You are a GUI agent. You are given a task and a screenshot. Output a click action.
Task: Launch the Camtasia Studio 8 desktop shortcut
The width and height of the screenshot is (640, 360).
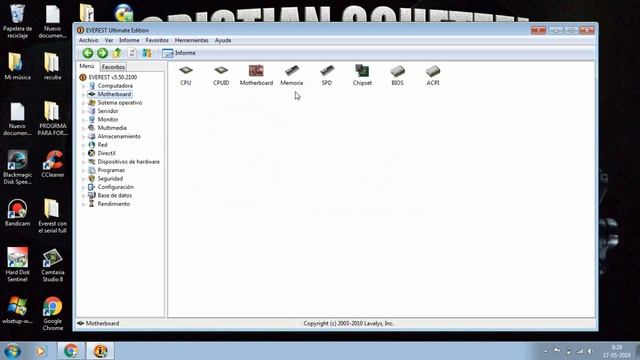[53, 265]
